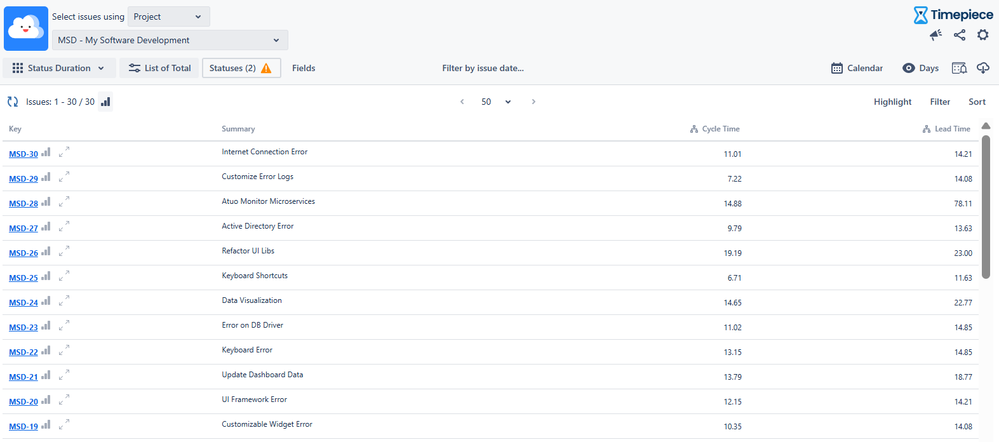Open issue link MSD-24
Viewport: 999px width, 442px height.
pos(24,303)
